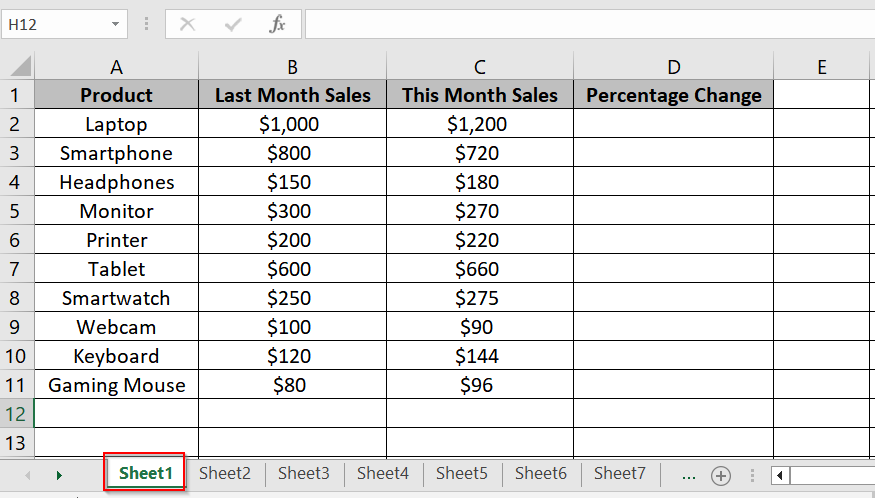Select column C header

click(480, 66)
